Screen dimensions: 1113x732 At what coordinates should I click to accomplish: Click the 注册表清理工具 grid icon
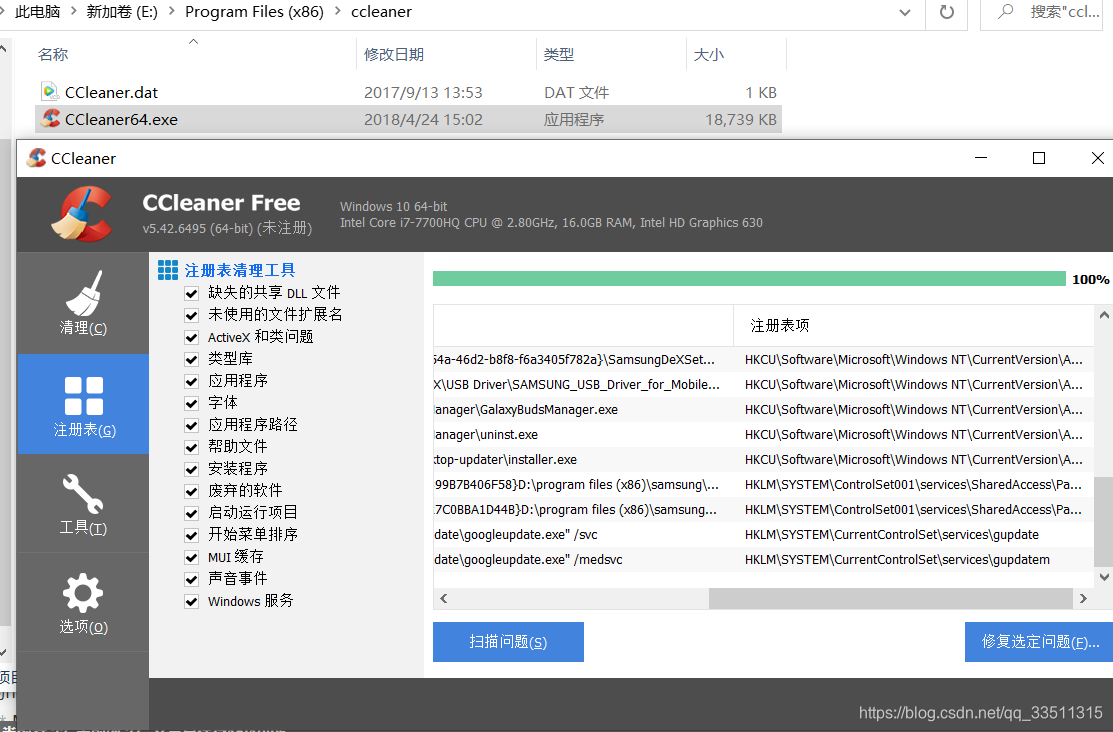coord(168,270)
